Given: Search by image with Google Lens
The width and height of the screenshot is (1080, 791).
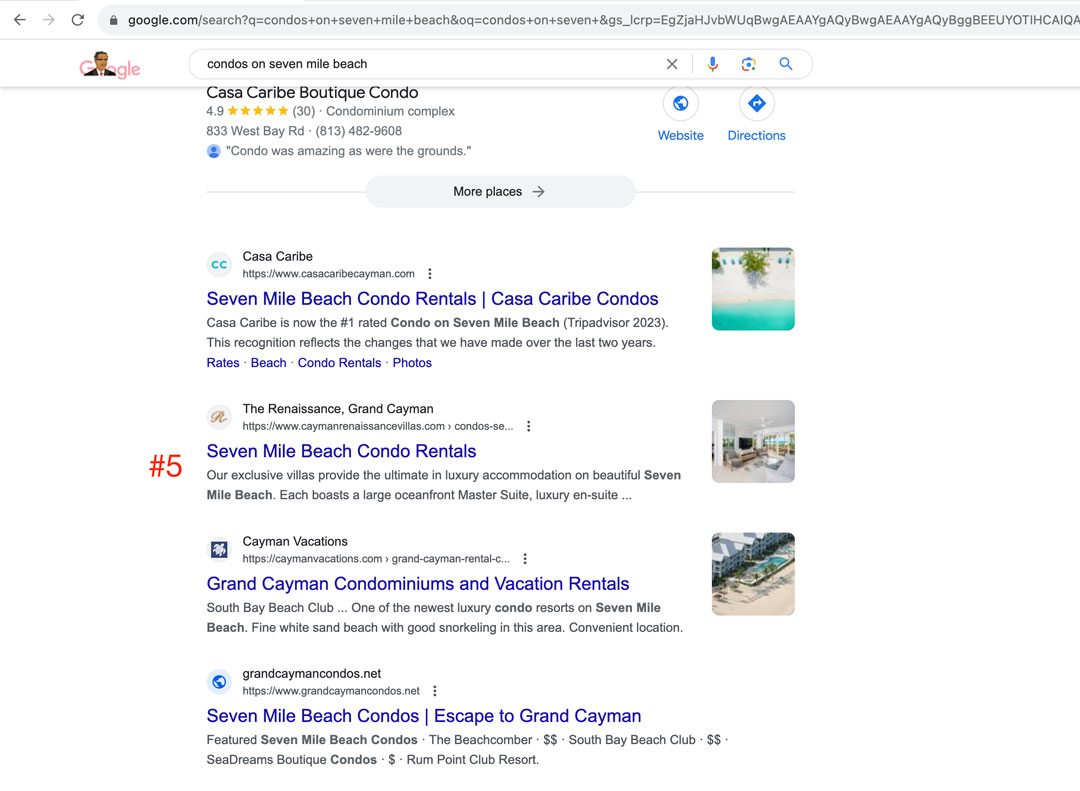Looking at the screenshot, I should tap(749, 64).
